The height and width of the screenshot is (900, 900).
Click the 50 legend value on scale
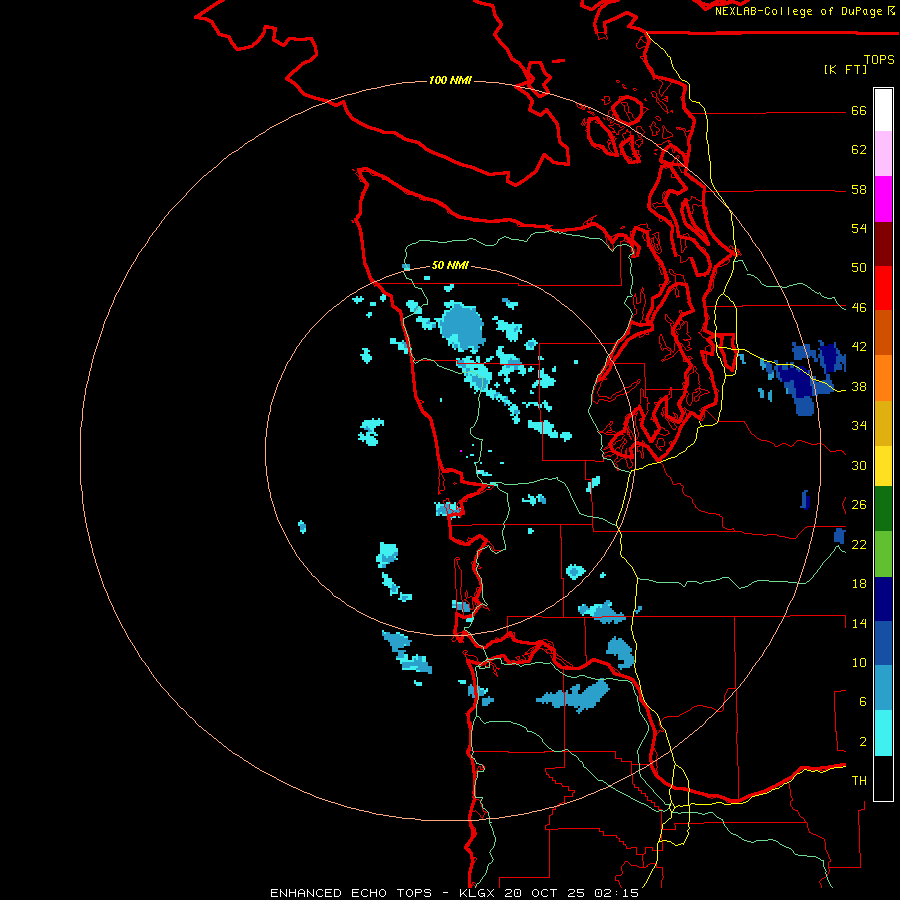pyautogui.click(x=859, y=268)
